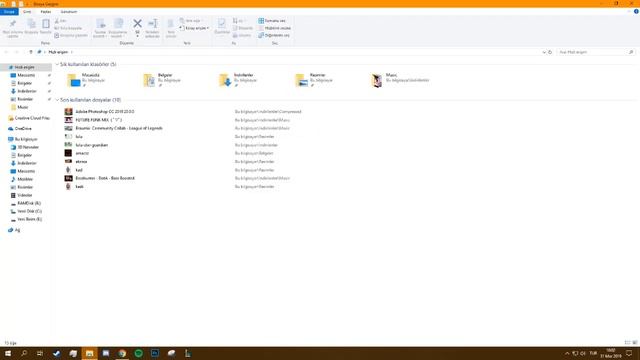
Task: Collapse the Son kullanılan dosyalar group
Action: (x=57, y=100)
